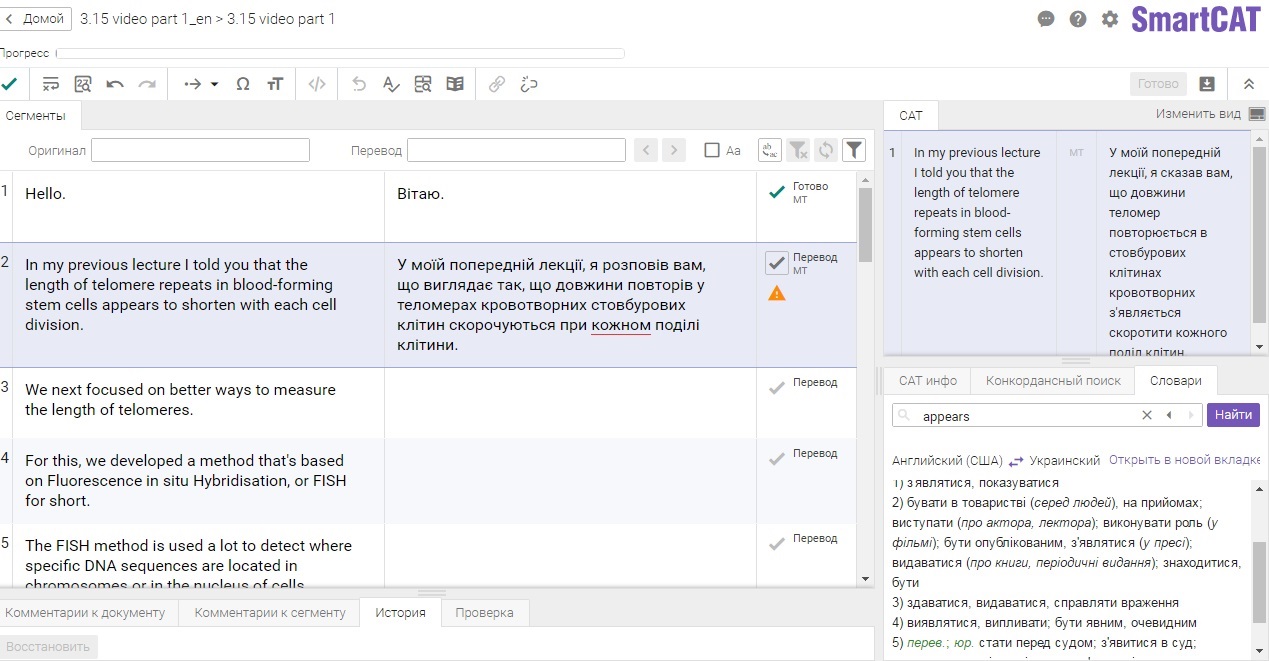Click the language swap arrows in dictionary

1016,461
